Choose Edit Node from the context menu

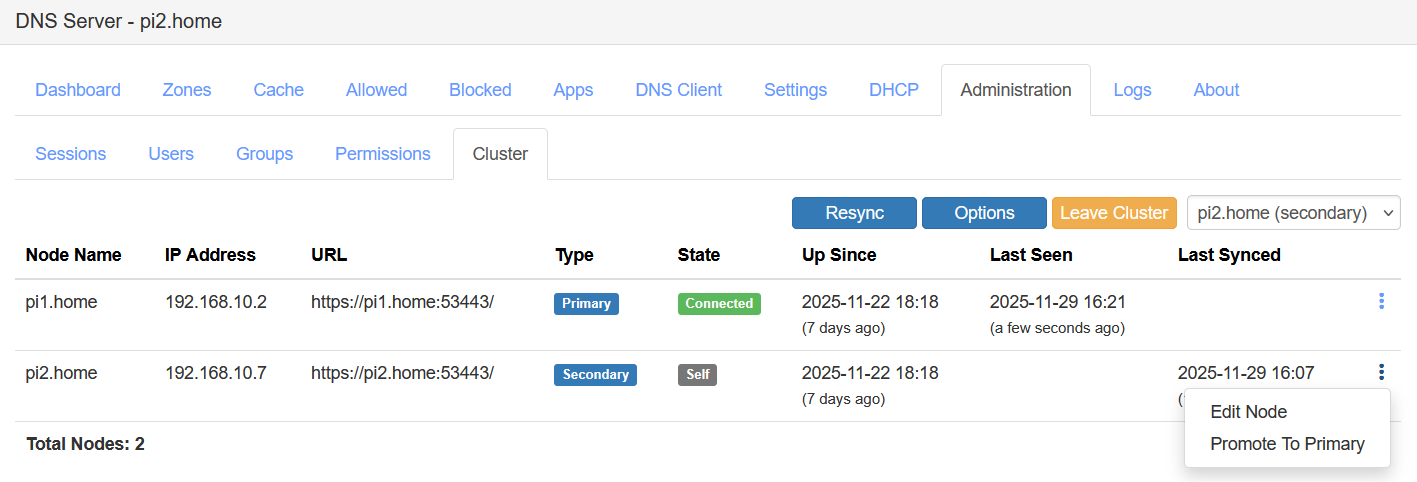click(1248, 412)
